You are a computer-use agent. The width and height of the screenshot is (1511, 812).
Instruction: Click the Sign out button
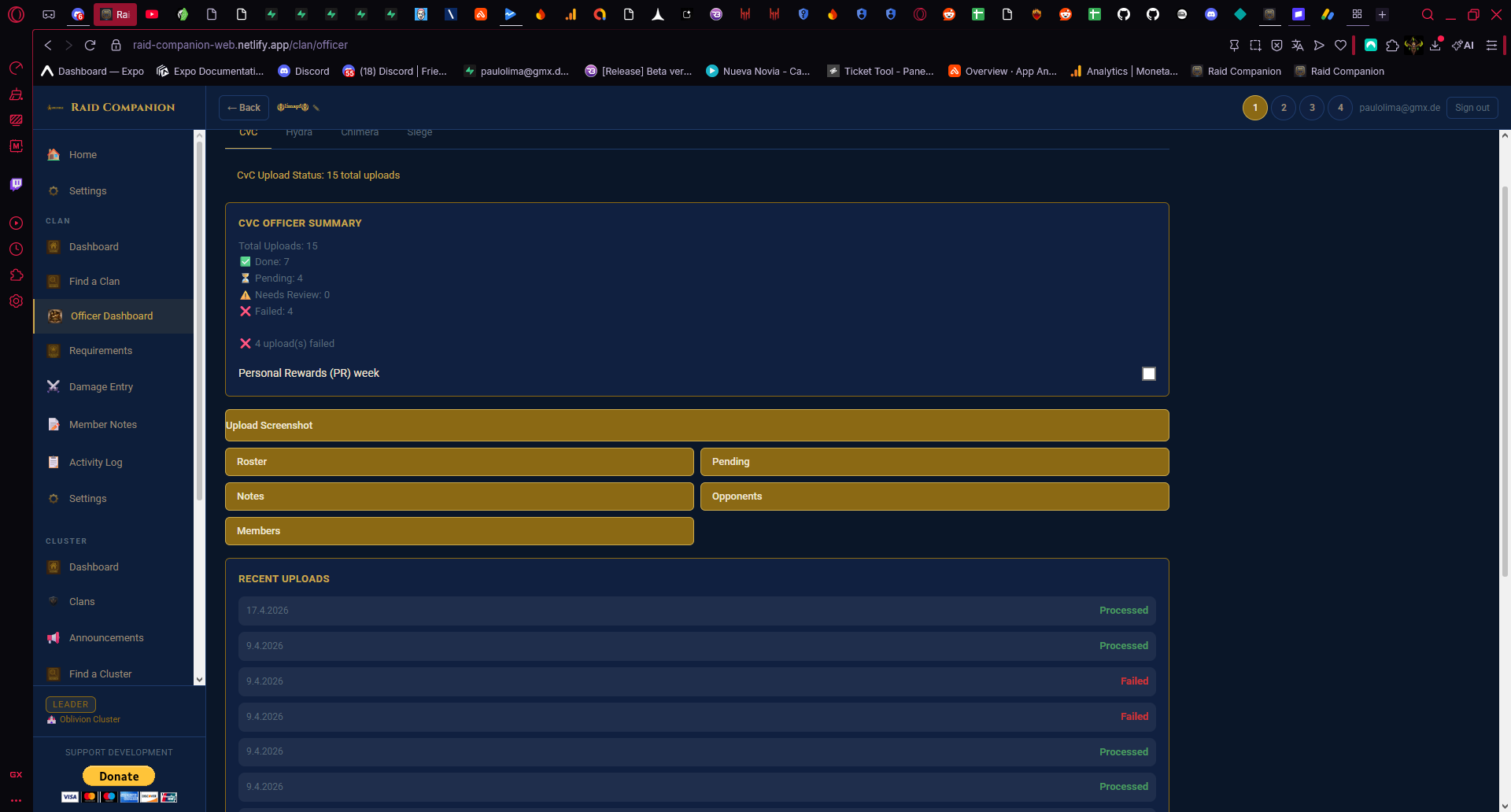pyautogui.click(x=1472, y=108)
